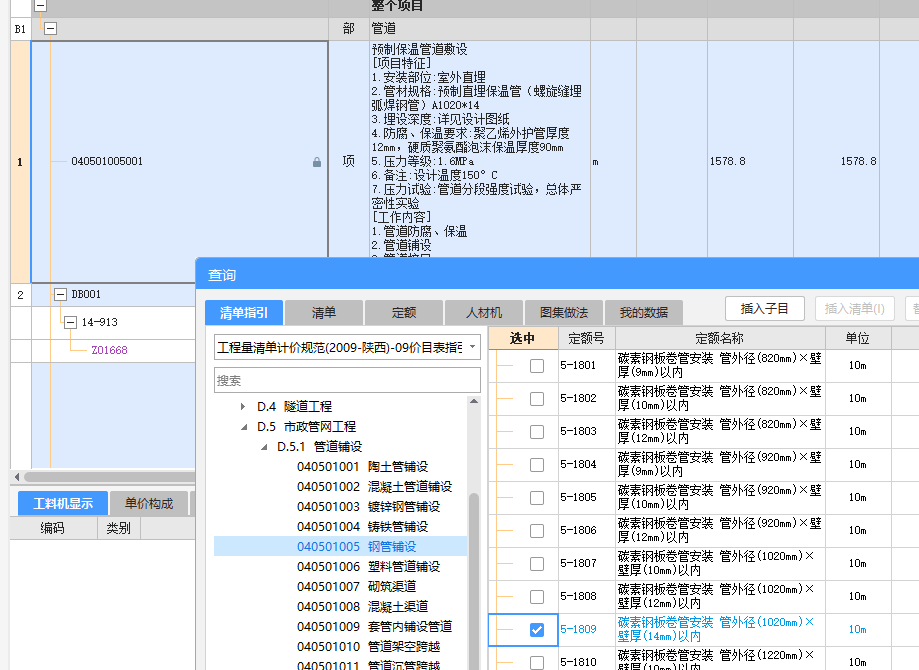Tick checkbox for quota 5-1806
The height and width of the screenshot is (670, 919).
tap(537, 531)
